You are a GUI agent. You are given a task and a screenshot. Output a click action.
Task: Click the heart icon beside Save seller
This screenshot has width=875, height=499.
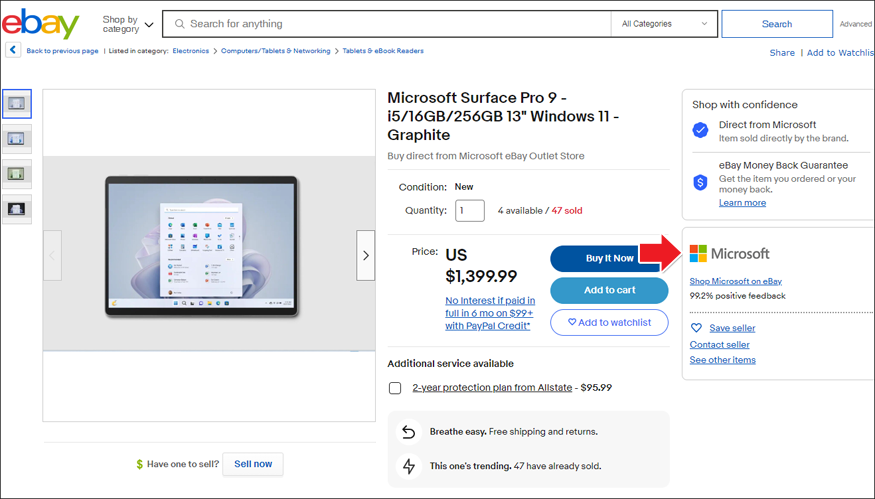point(696,328)
